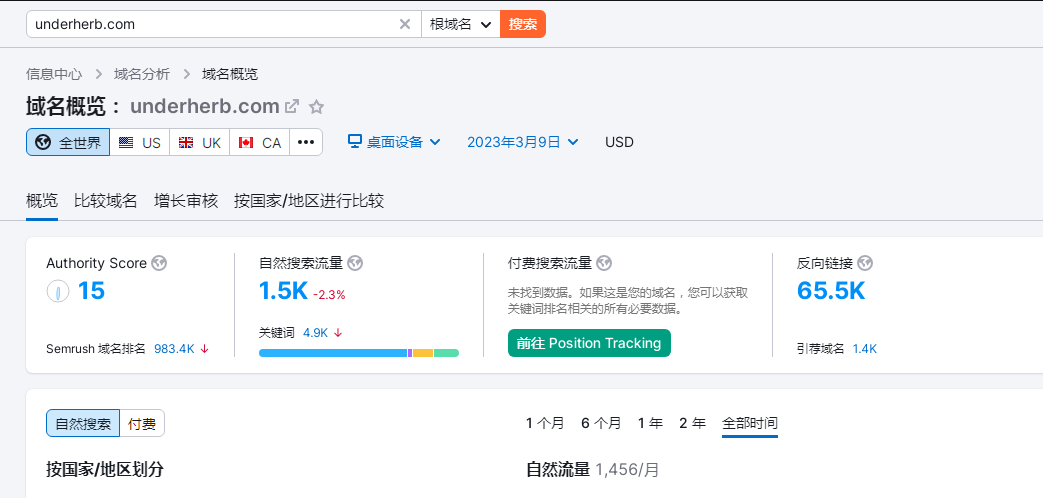Click the 按国家/地区划分 heading
This screenshot has width=1043, height=498.
point(105,470)
